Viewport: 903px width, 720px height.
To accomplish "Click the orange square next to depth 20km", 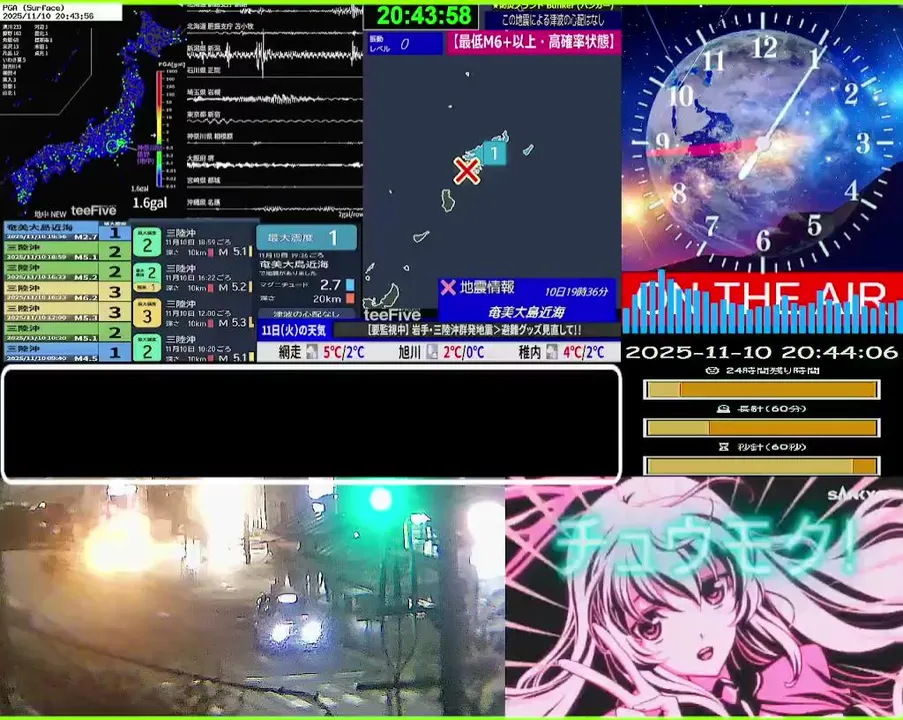I will point(350,298).
